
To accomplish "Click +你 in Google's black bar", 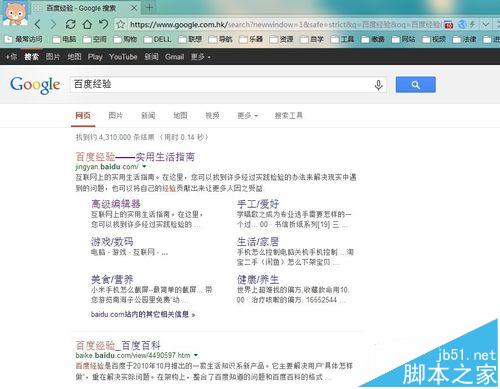I will click(x=11, y=57).
